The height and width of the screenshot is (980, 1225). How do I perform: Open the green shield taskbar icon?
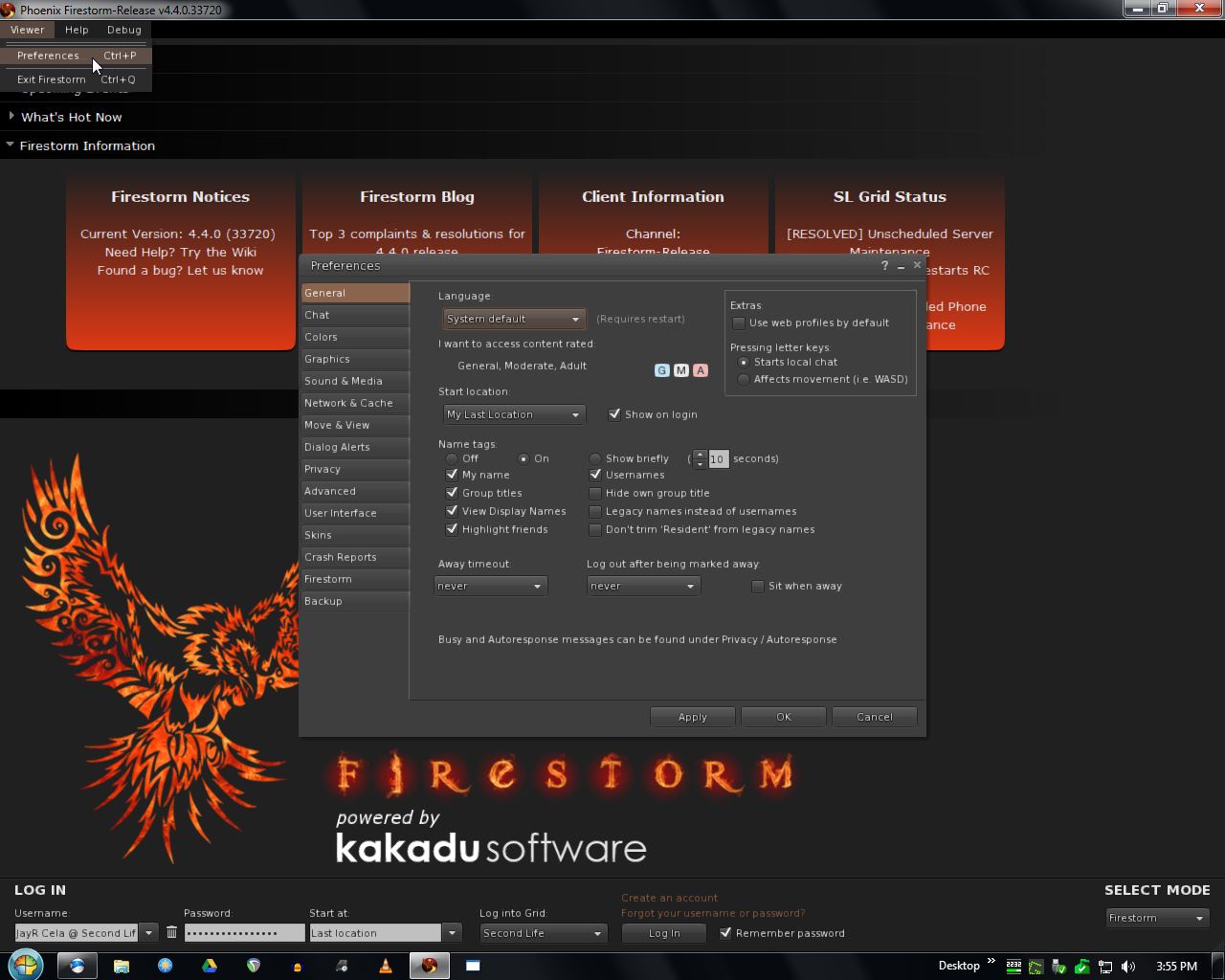tap(254, 966)
